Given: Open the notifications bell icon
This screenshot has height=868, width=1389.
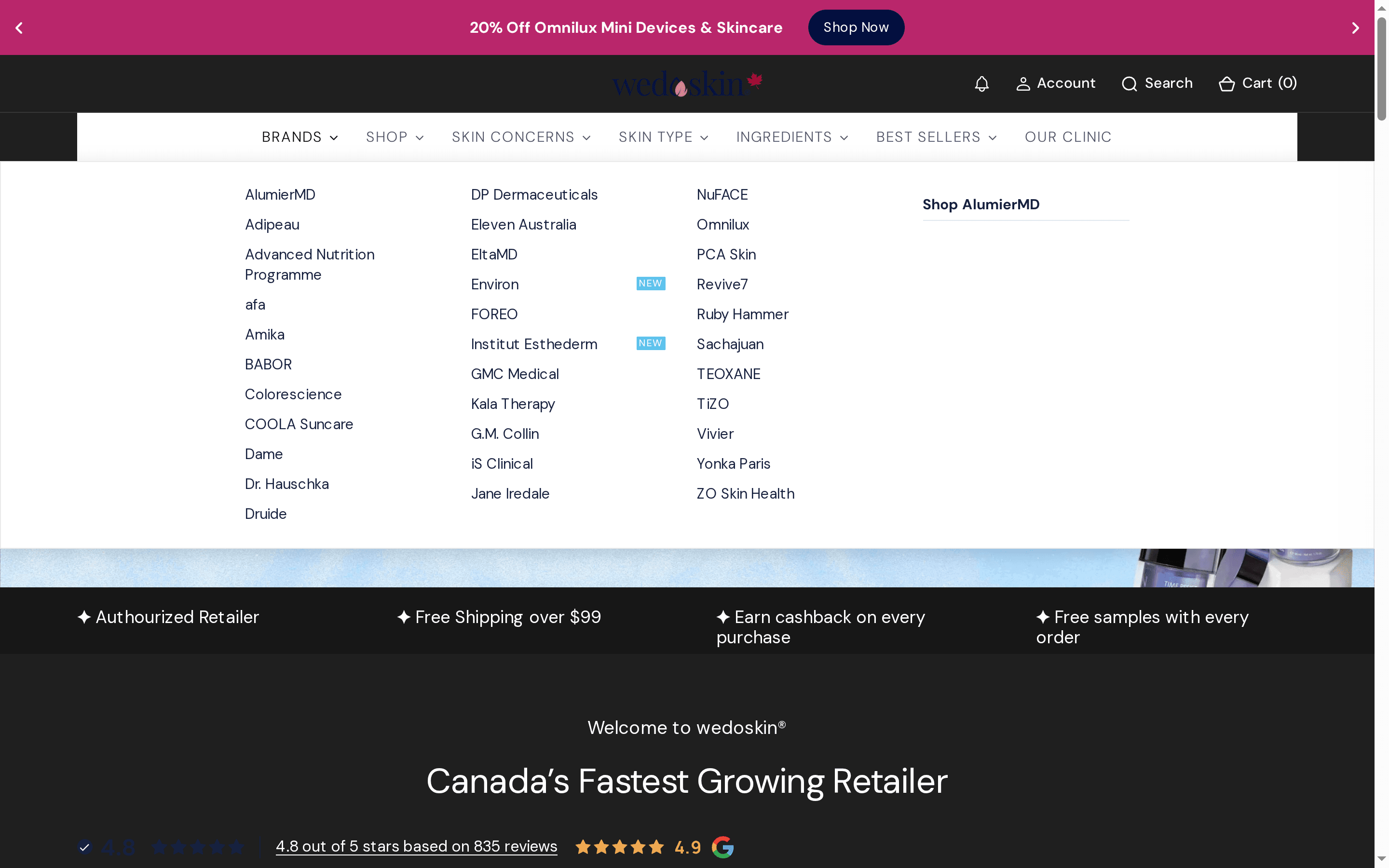Looking at the screenshot, I should pyautogui.click(x=981, y=83).
